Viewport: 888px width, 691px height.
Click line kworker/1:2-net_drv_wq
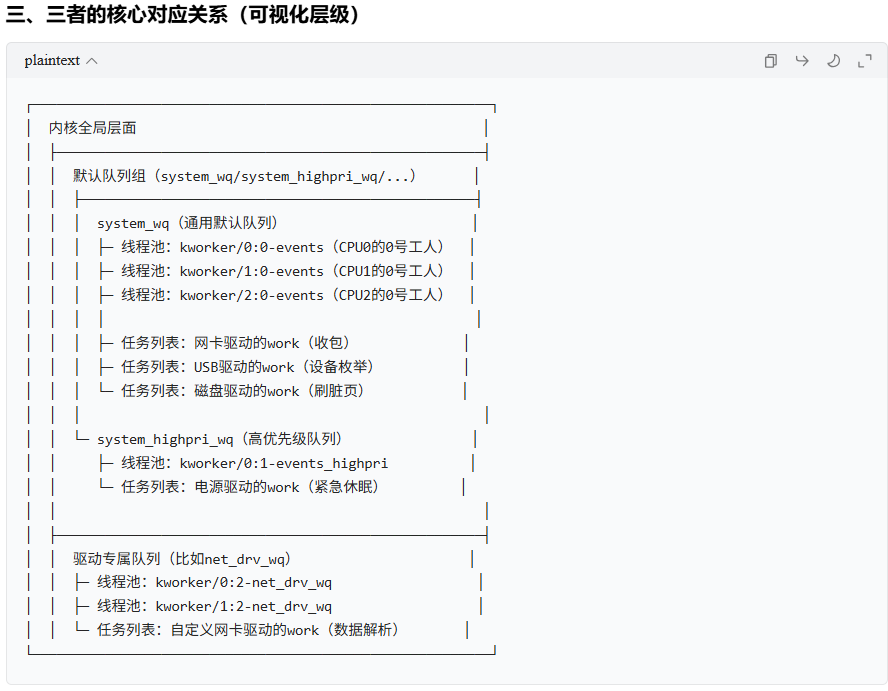pyautogui.click(x=214, y=605)
